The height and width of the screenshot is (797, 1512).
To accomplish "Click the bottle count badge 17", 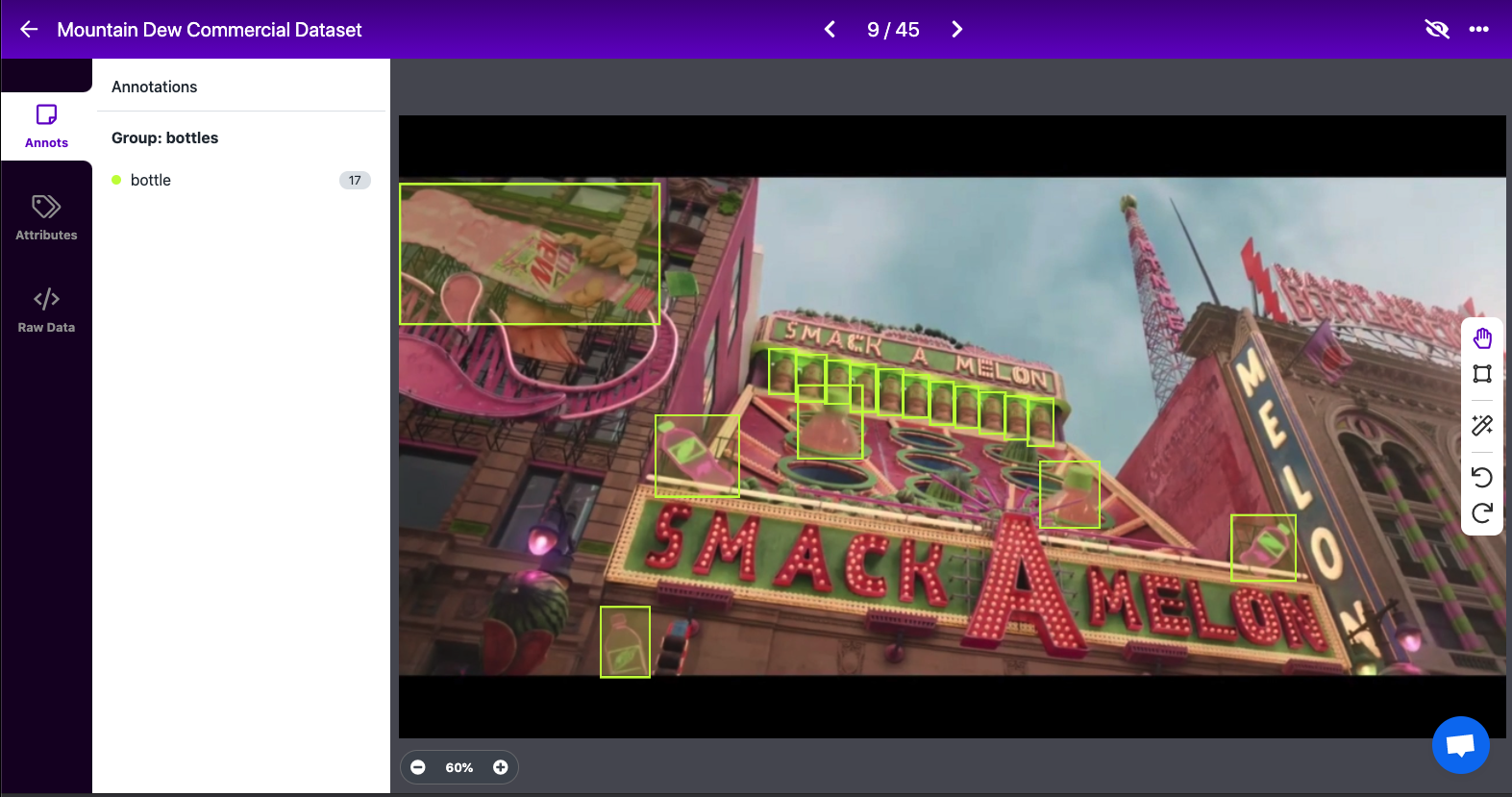I will (x=355, y=180).
